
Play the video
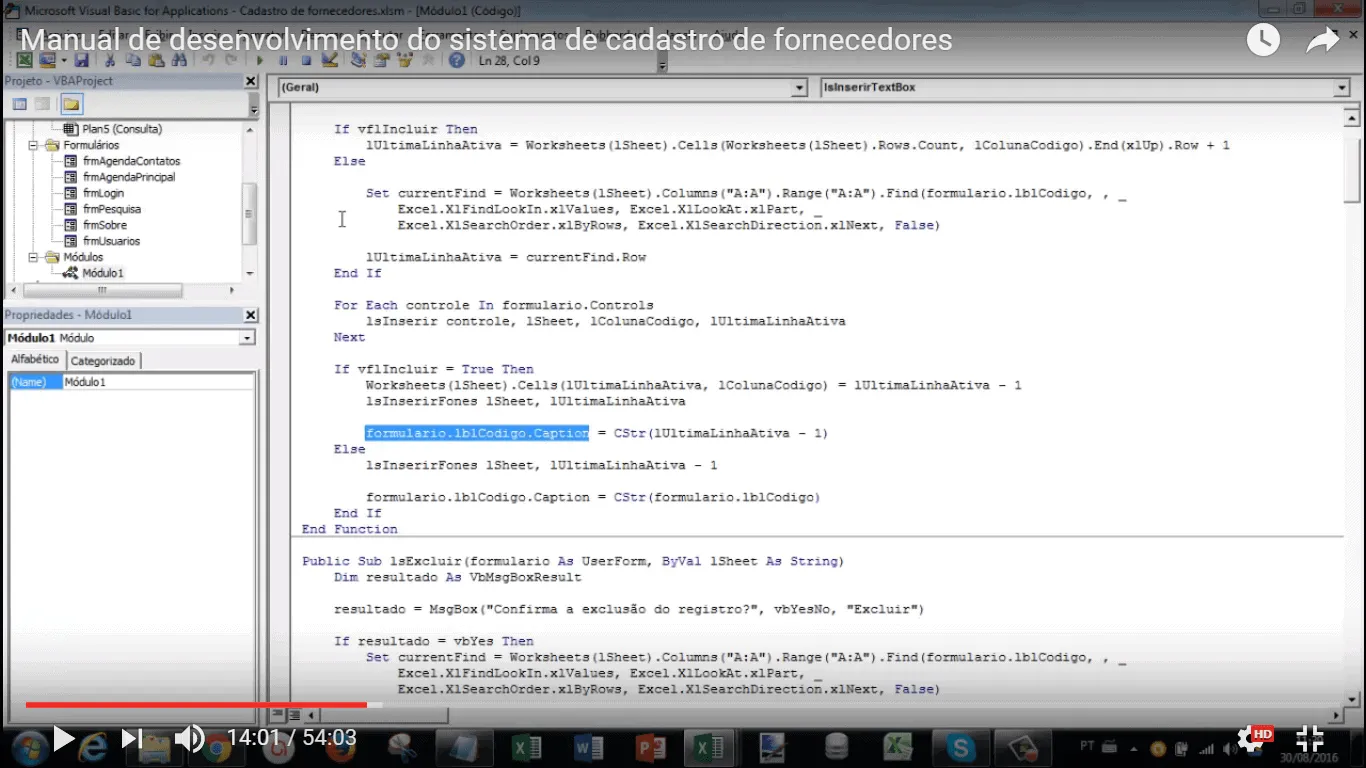[63, 738]
